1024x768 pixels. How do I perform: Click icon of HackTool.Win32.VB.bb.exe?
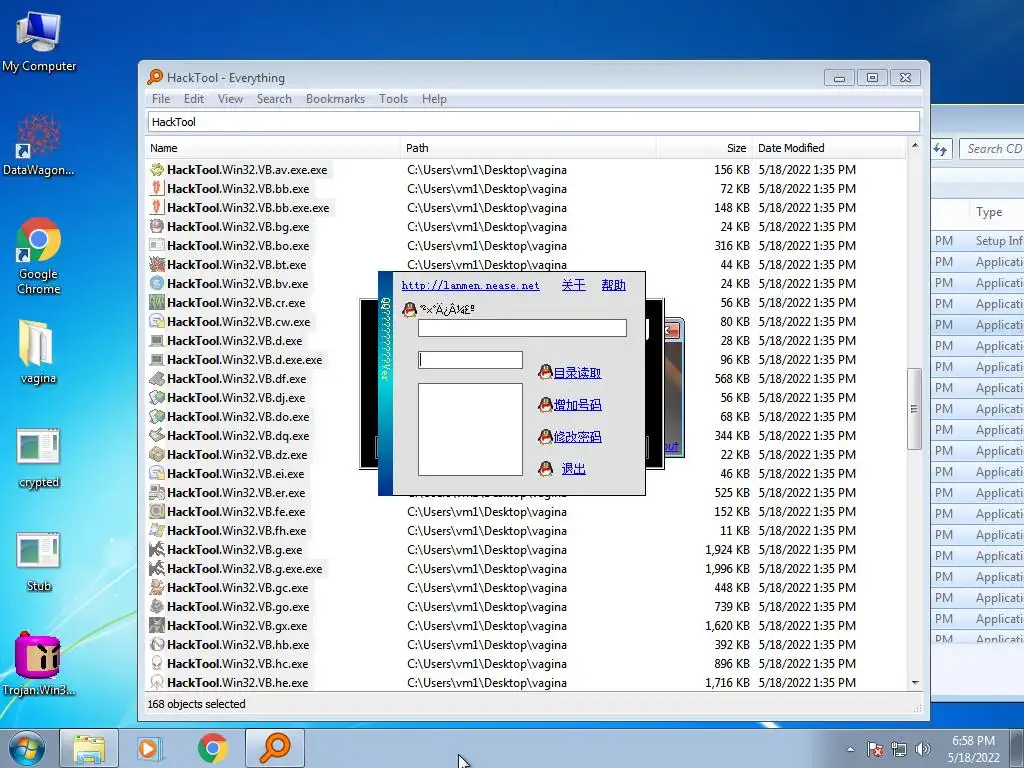[x=157, y=189]
